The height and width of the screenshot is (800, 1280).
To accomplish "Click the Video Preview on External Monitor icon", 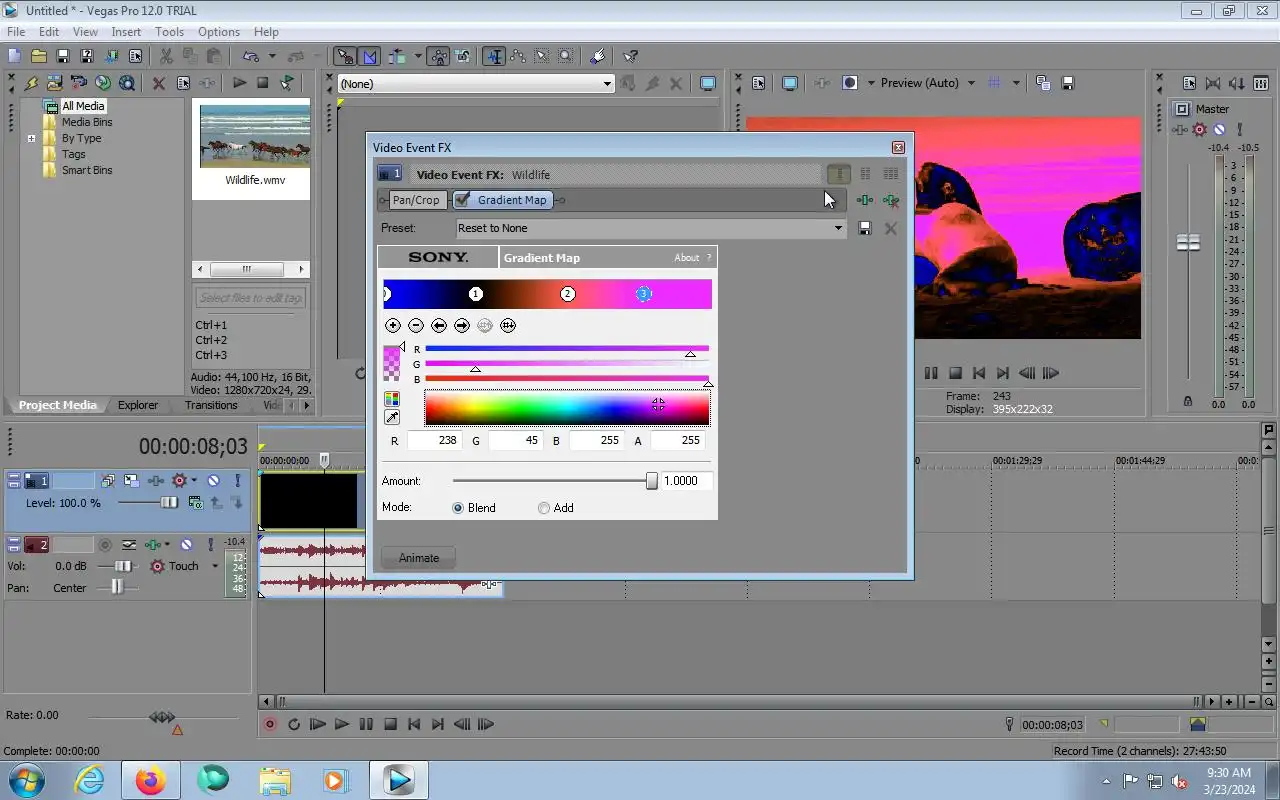I will 790,83.
